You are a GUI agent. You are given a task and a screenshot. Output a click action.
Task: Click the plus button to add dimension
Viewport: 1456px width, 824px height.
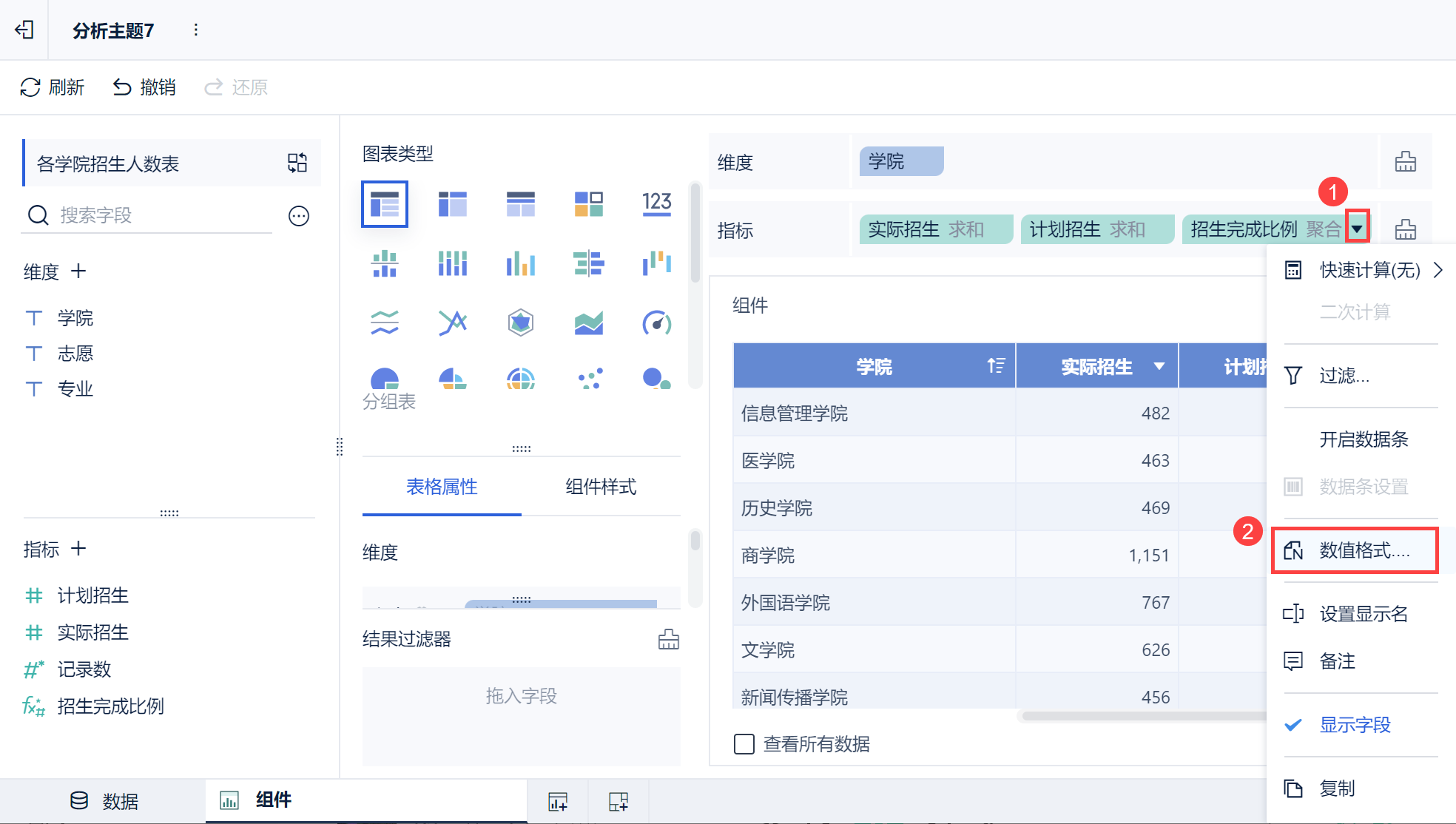pos(78,271)
